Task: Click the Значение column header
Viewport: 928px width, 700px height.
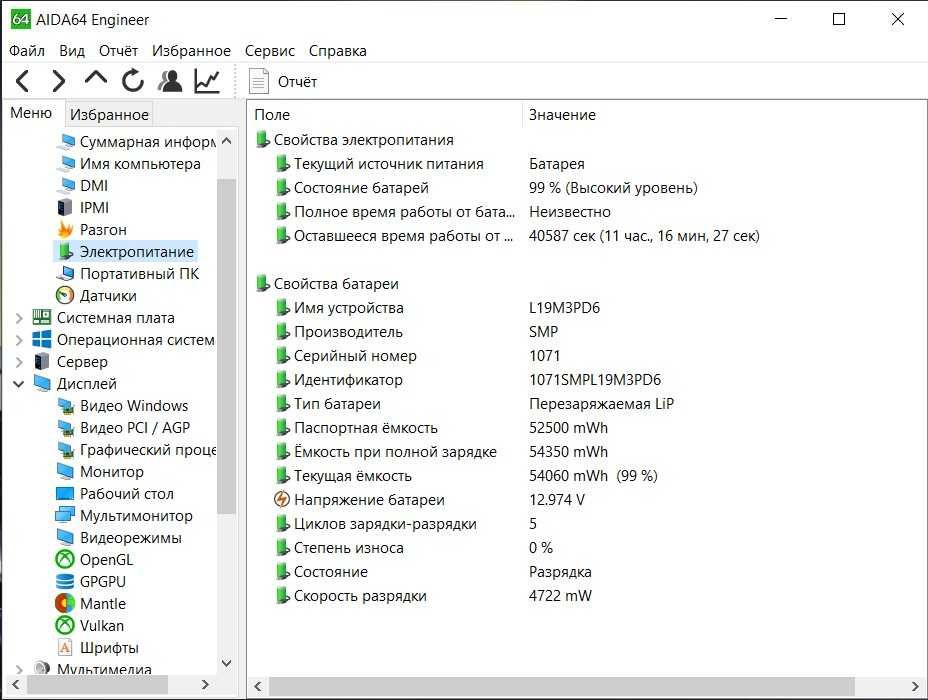Action: coord(562,115)
